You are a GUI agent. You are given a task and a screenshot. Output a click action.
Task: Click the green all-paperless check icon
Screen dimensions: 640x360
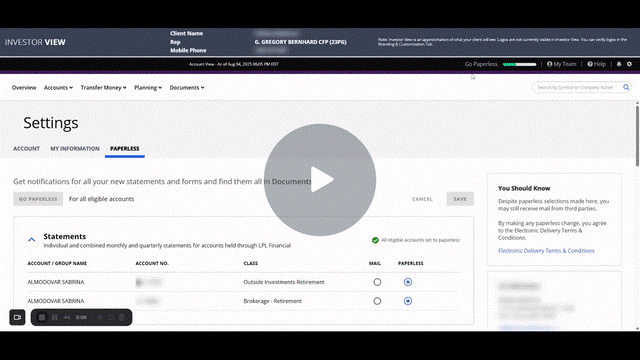click(x=375, y=240)
